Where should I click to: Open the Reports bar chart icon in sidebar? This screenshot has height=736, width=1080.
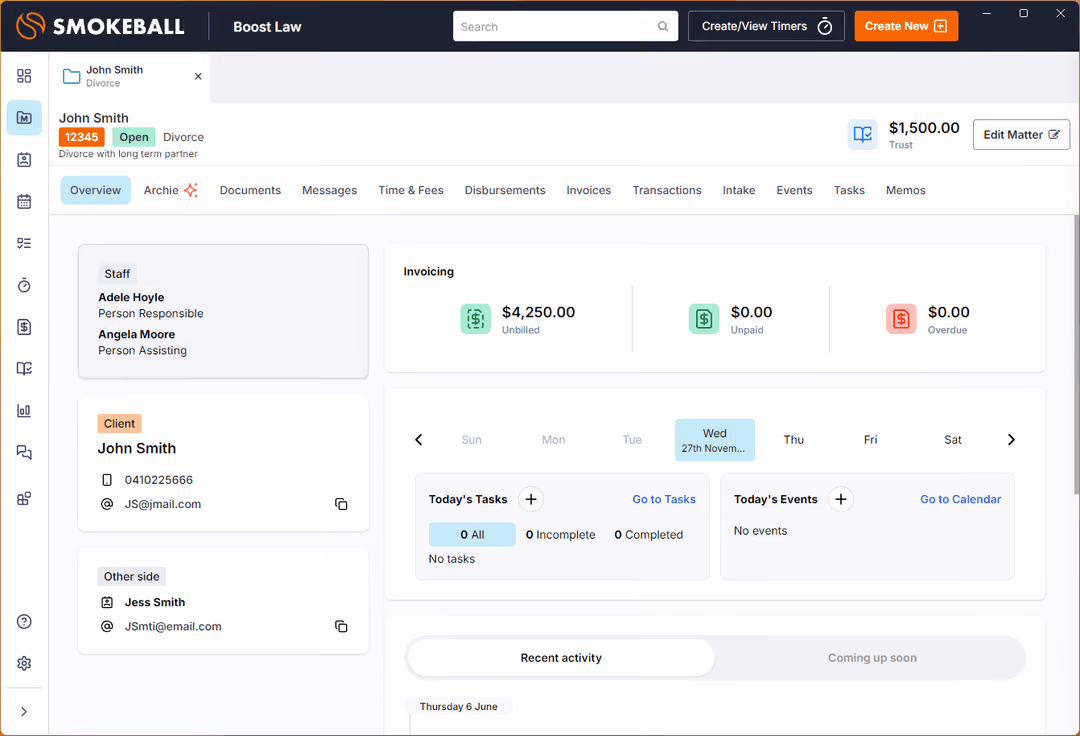24,411
